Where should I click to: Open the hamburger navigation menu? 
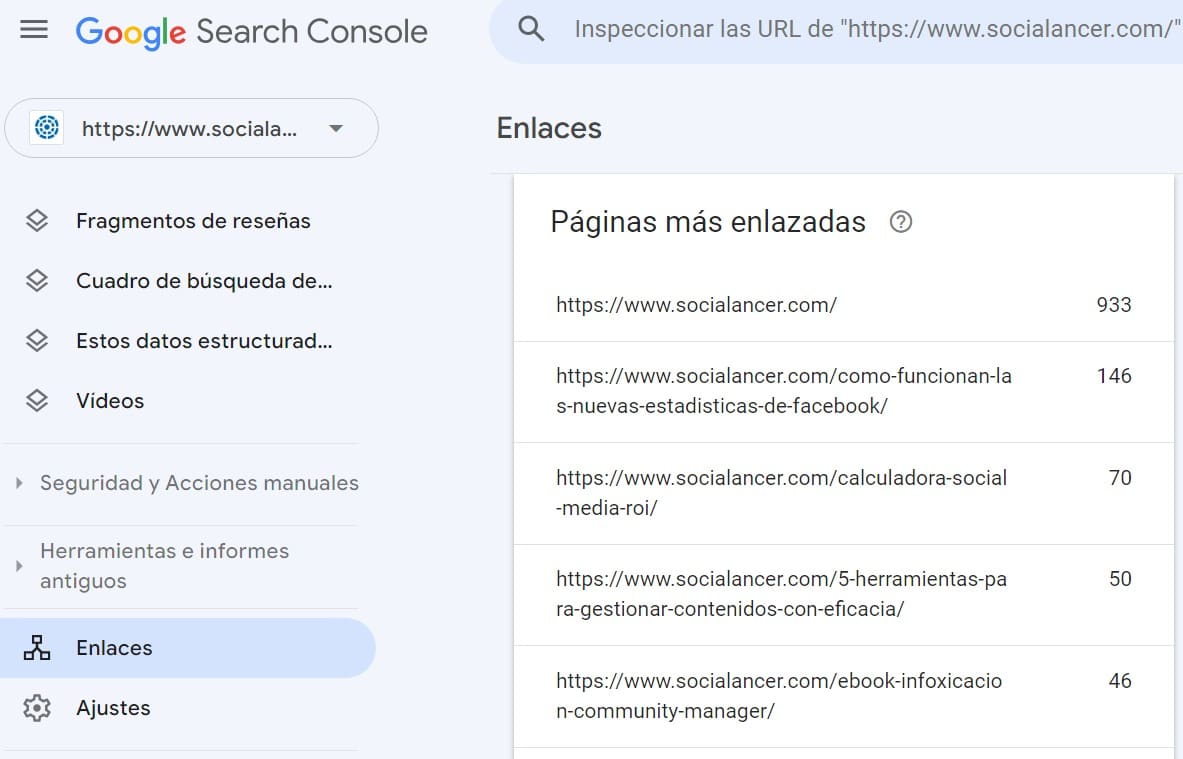(x=34, y=30)
